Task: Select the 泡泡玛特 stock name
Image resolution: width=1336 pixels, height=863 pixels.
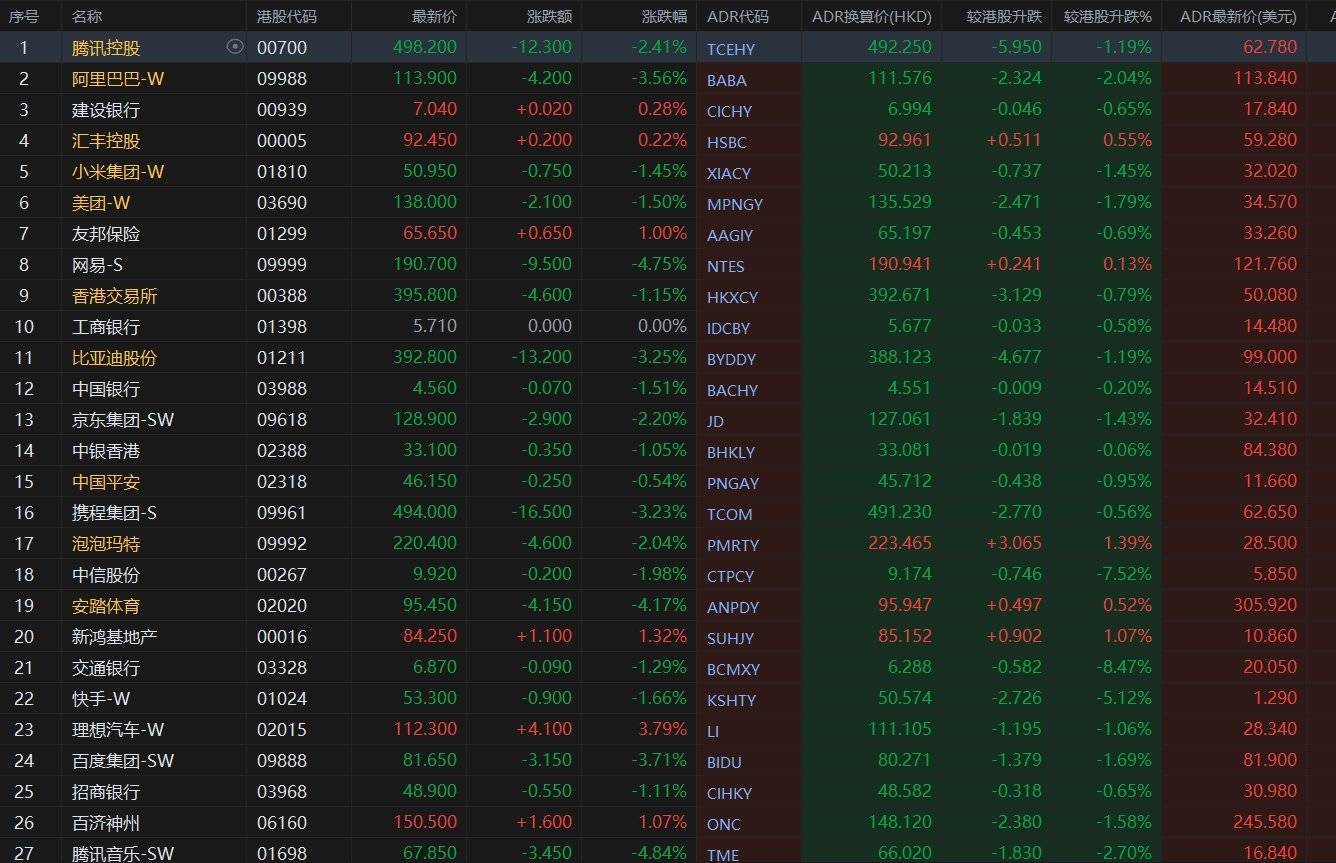Action: 106,543
